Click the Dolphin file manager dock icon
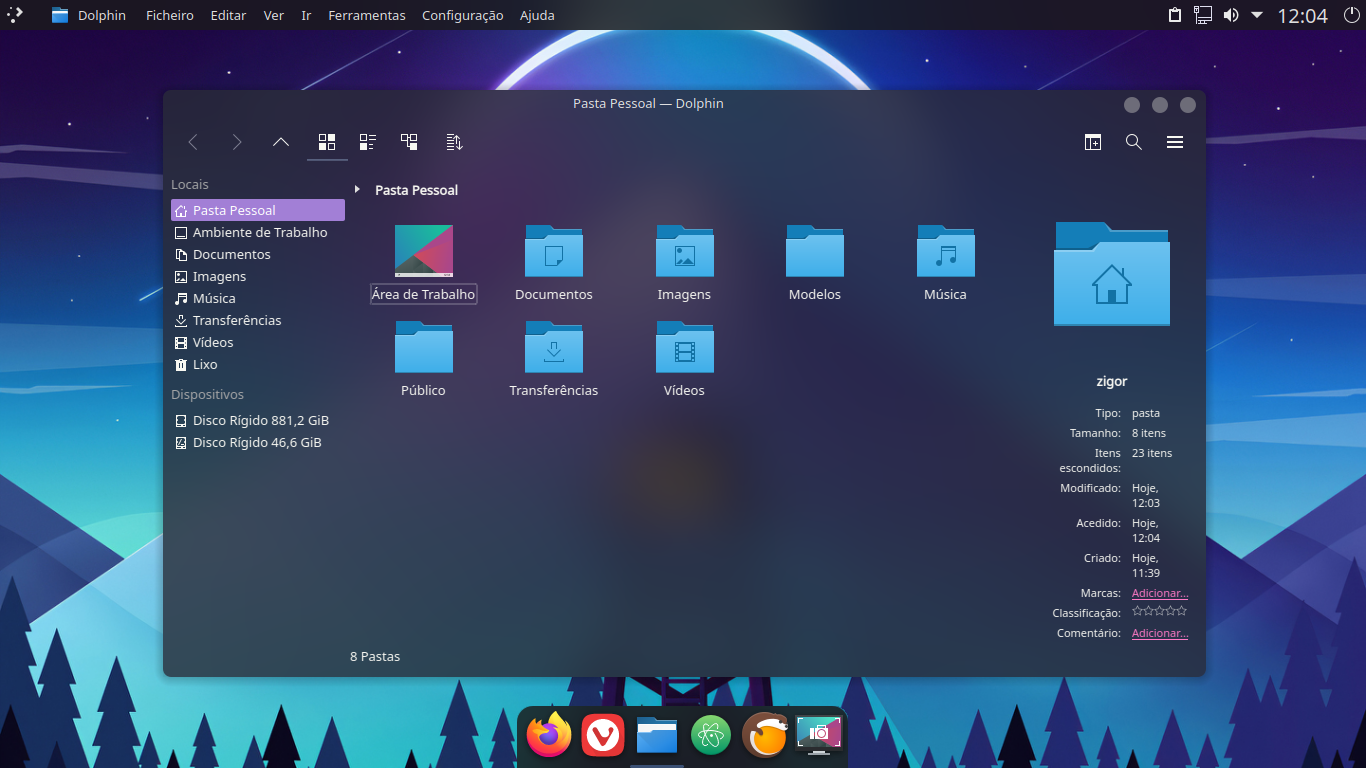1366x768 pixels. pyautogui.click(x=657, y=736)
